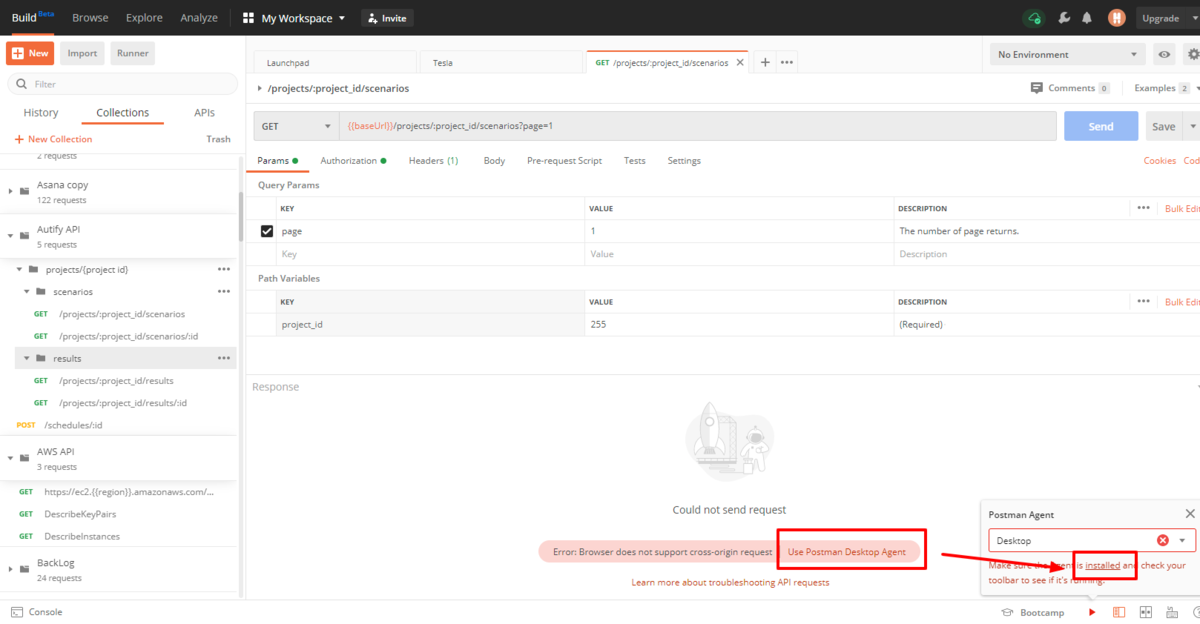Click the sync status cloud icon

1034,18
